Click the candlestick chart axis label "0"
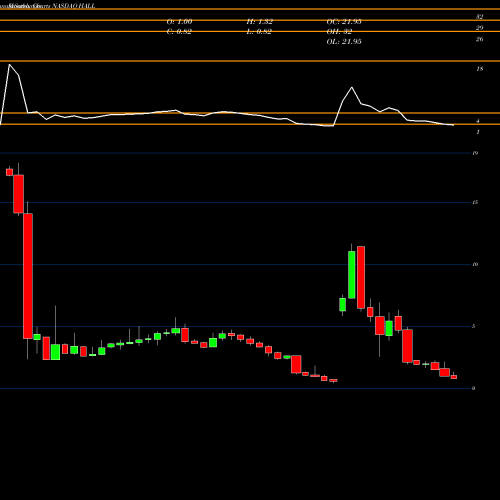The height and width of the screenshot is (500, 500). click(473, 388)
